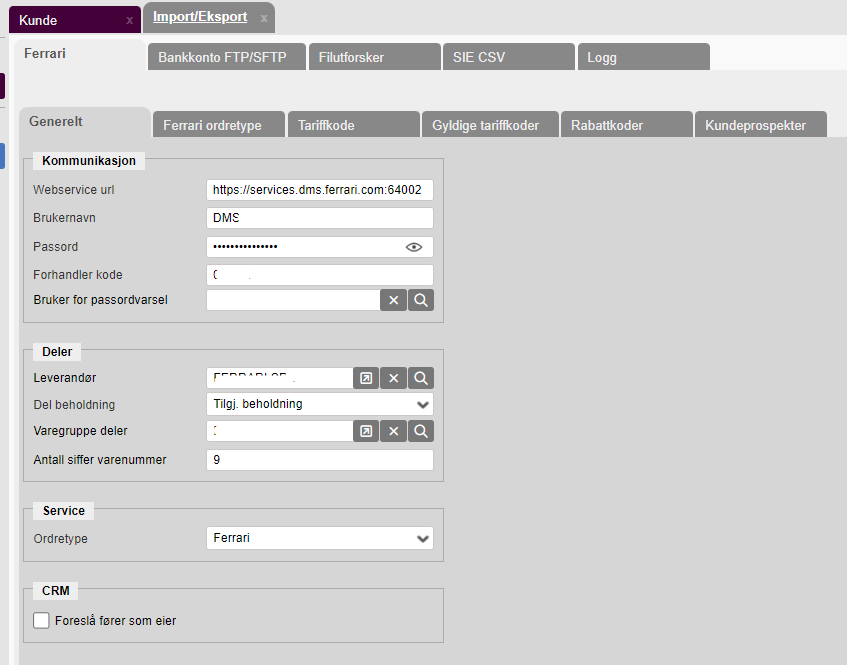The height and width of the screenshot is (665, 847).
Task: Click the Deler group heading
Action: (57, 352)
